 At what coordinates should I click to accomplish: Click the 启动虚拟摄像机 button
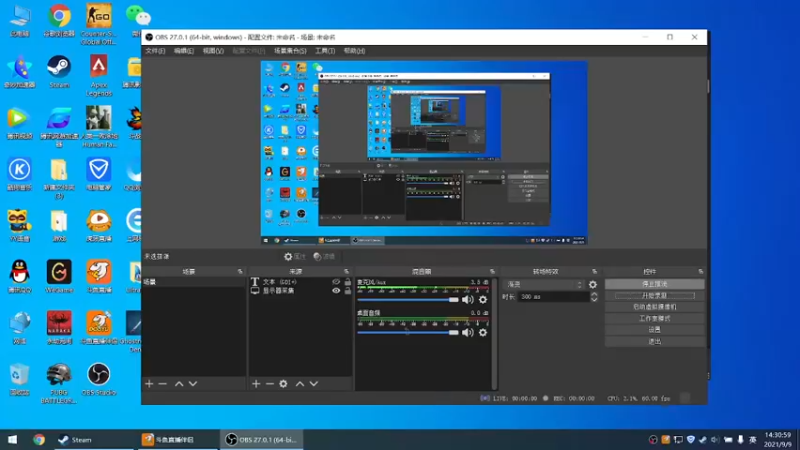point(655,307)
